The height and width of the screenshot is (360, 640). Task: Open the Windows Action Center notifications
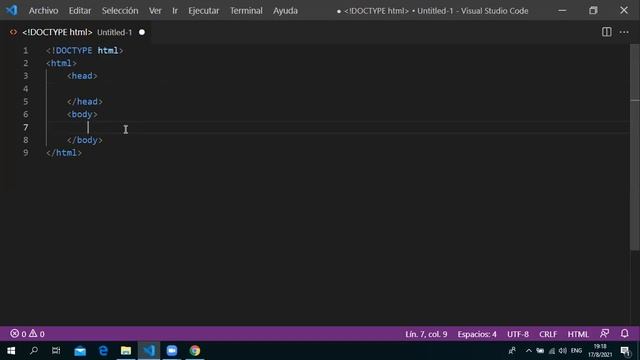pos(625,351)
